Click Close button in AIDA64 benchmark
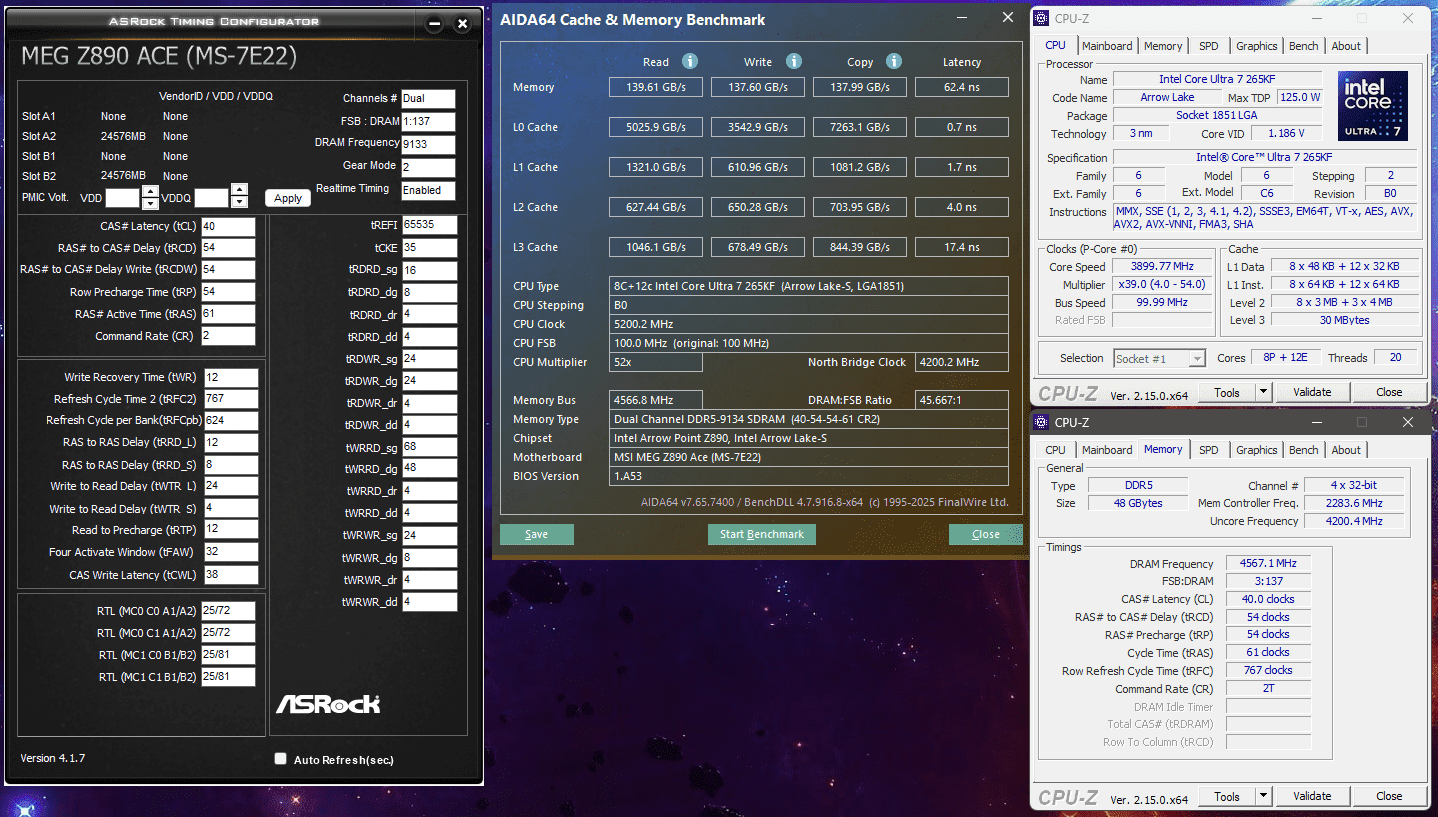1438x817 pixels. pyautogui.click(x=986, y=534)
